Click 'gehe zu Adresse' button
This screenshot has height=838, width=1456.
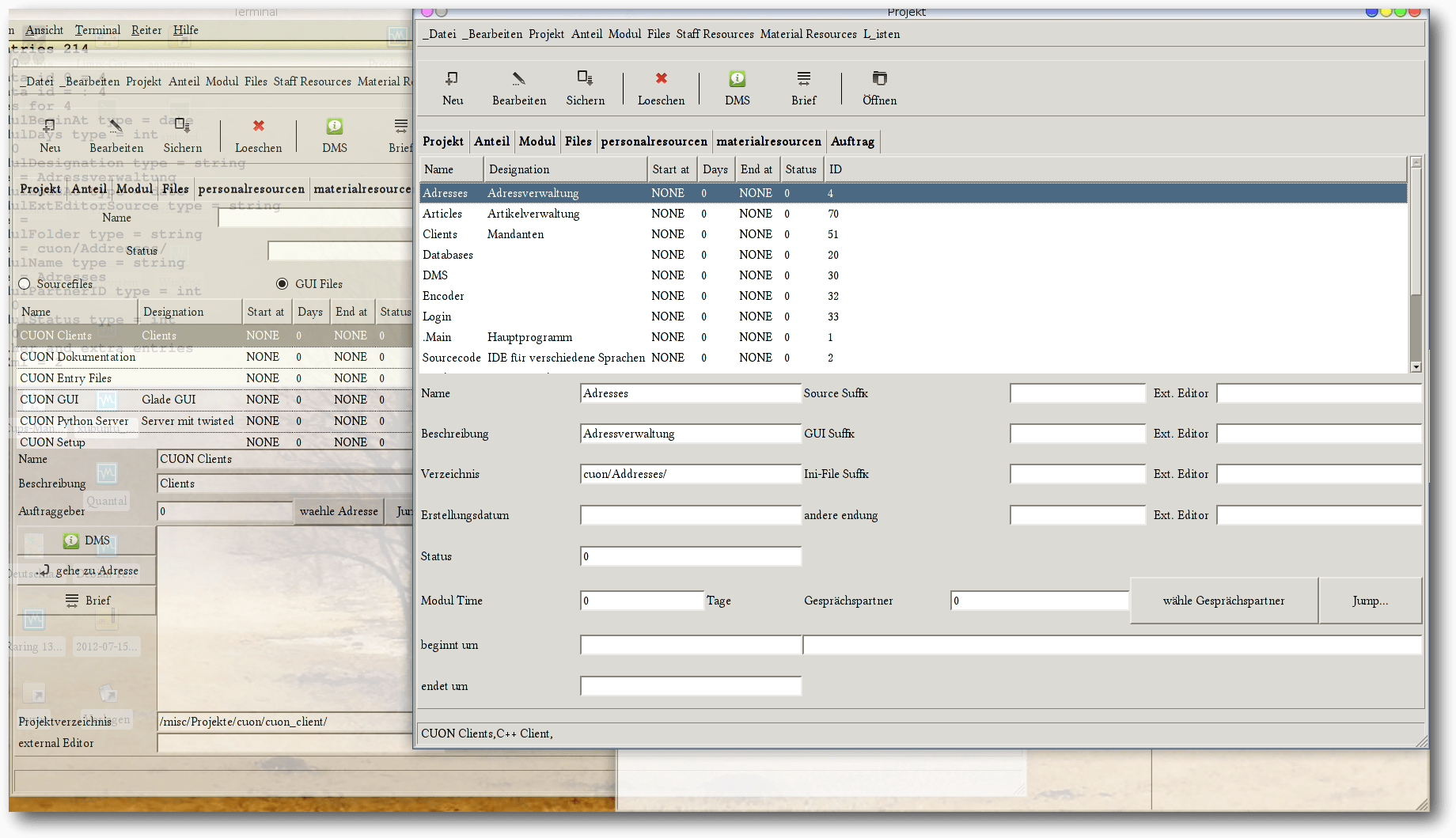86,571
